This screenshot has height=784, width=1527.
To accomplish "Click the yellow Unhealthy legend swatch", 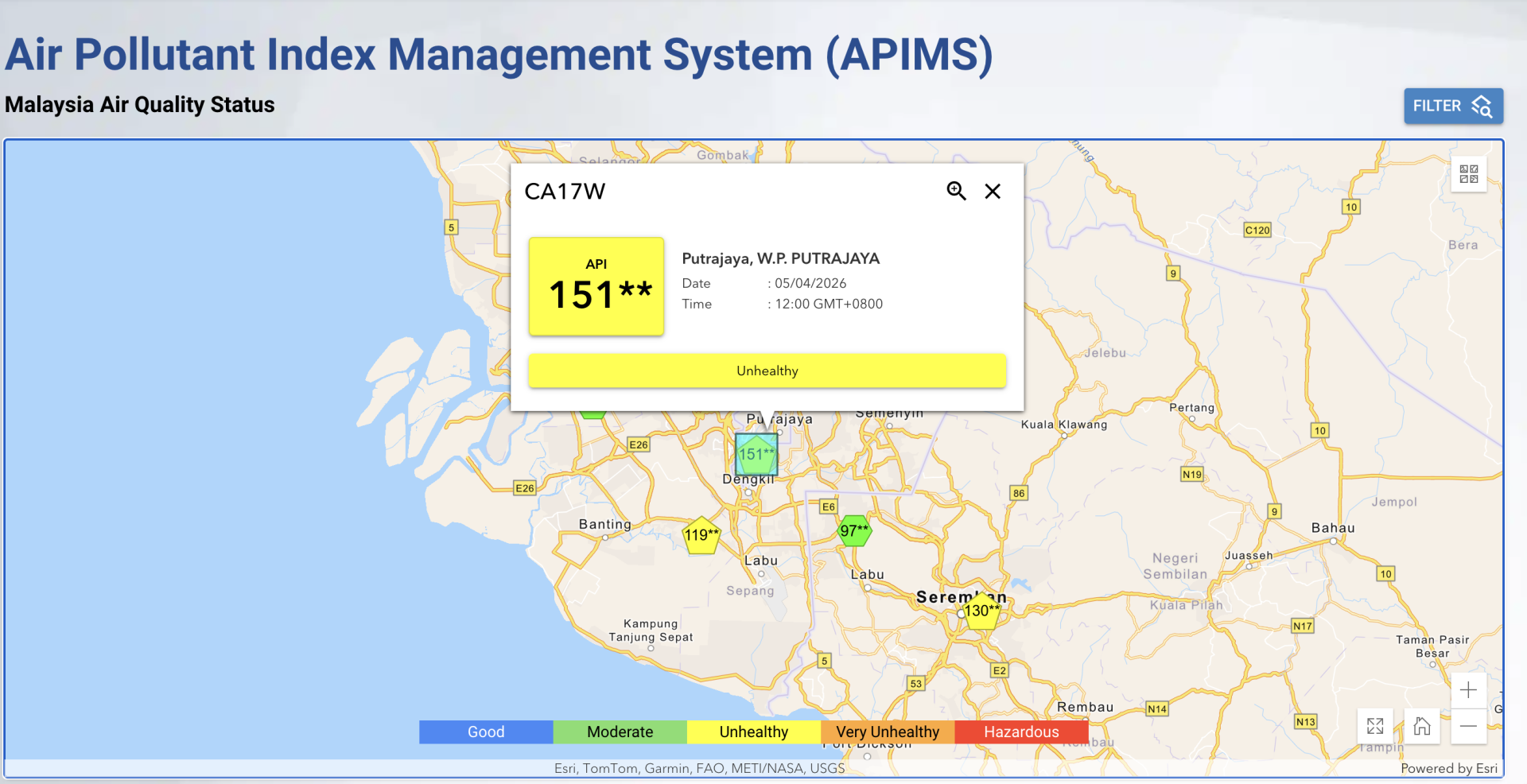I will pyautogui.click(x=753, y=732).
